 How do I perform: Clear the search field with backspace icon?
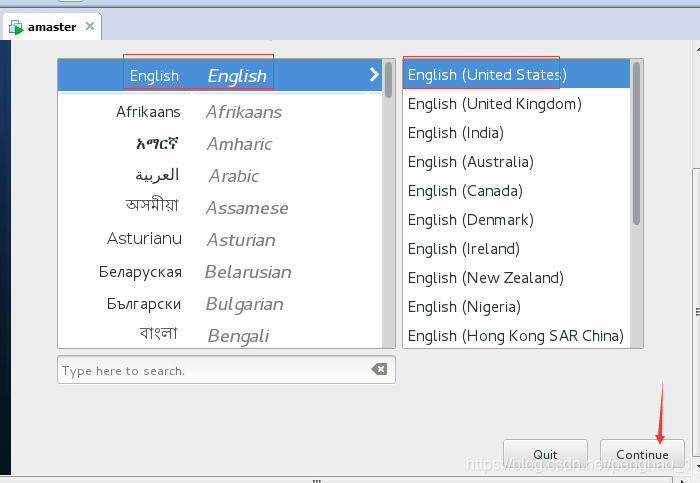point(379,369)
